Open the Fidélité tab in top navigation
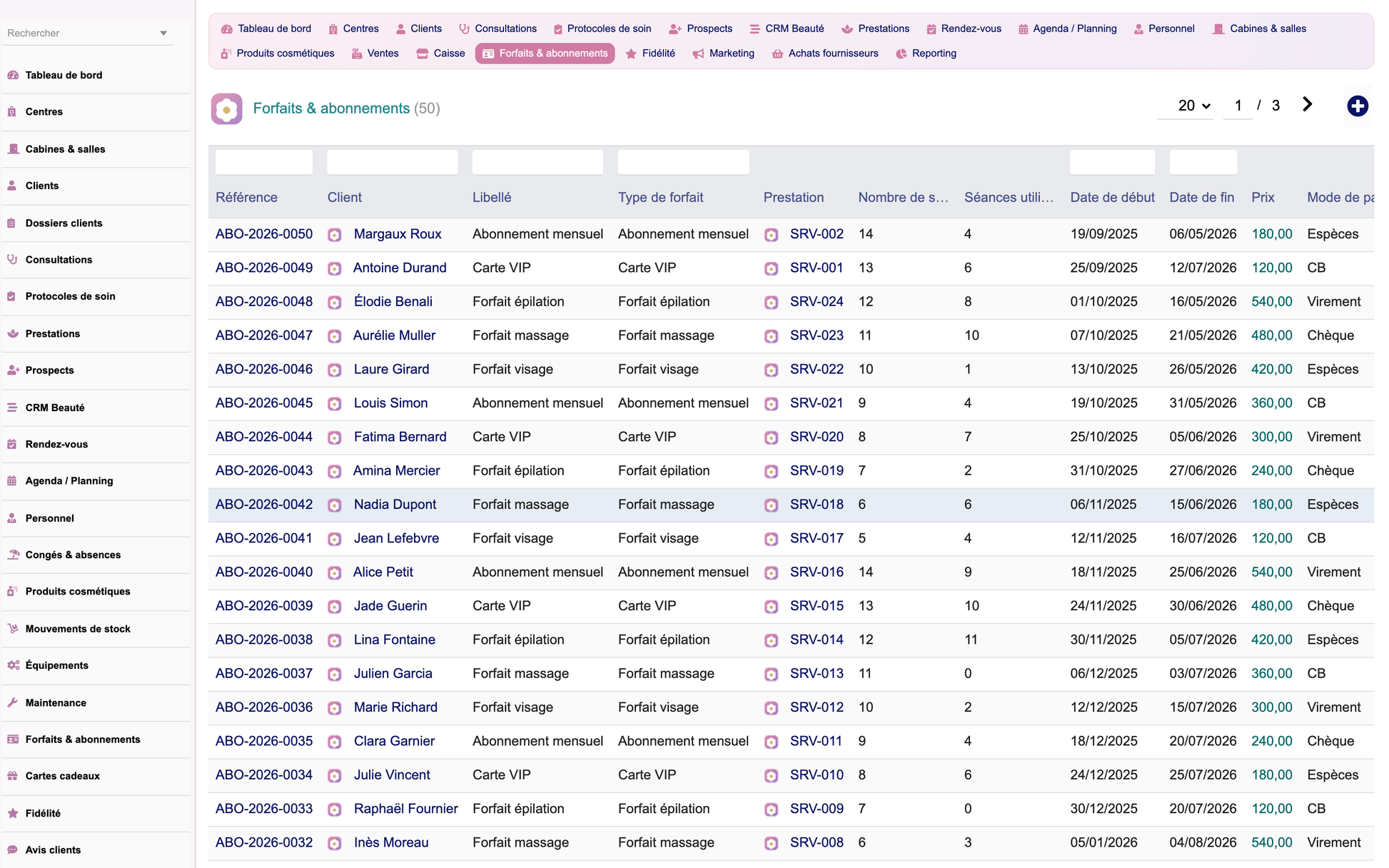1389x868 pixels. (650, 54)
